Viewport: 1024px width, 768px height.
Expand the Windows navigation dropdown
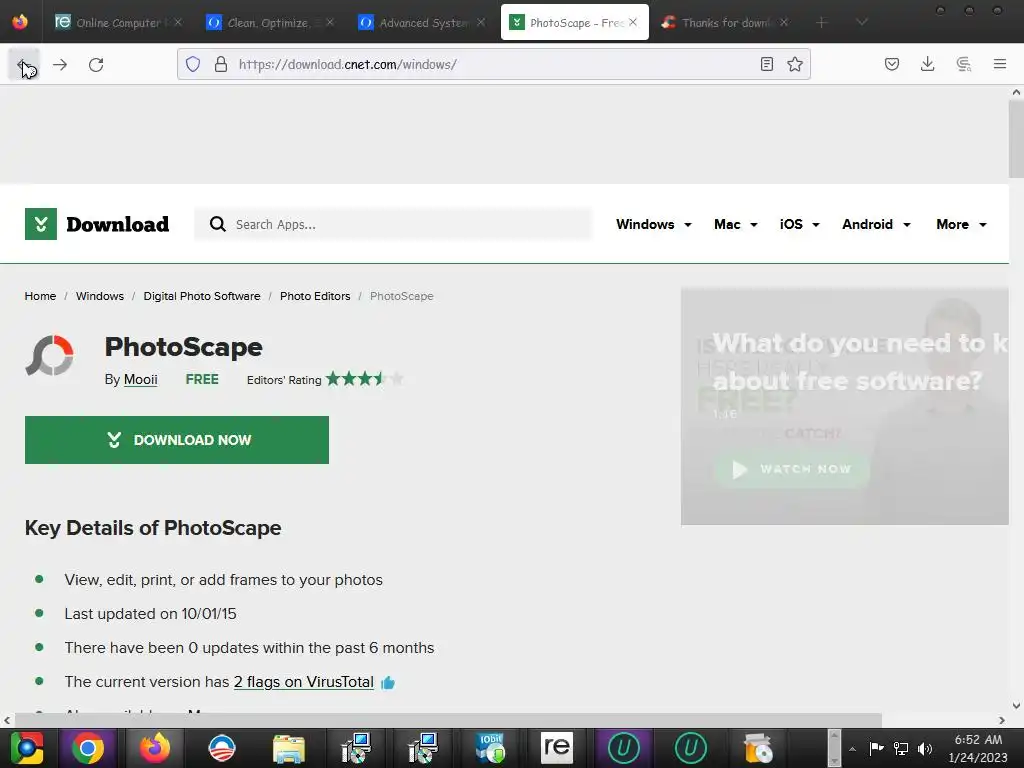653,224
